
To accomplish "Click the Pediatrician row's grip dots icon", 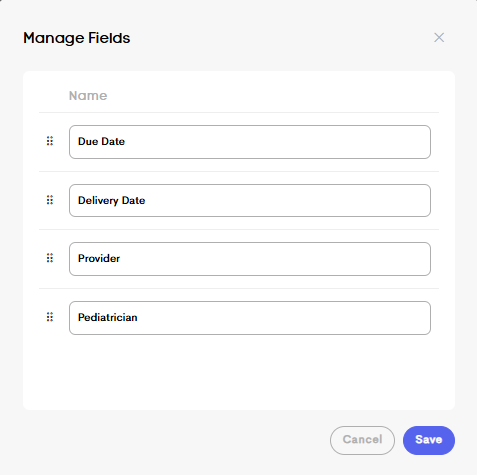I will click(x=50, y=317).
